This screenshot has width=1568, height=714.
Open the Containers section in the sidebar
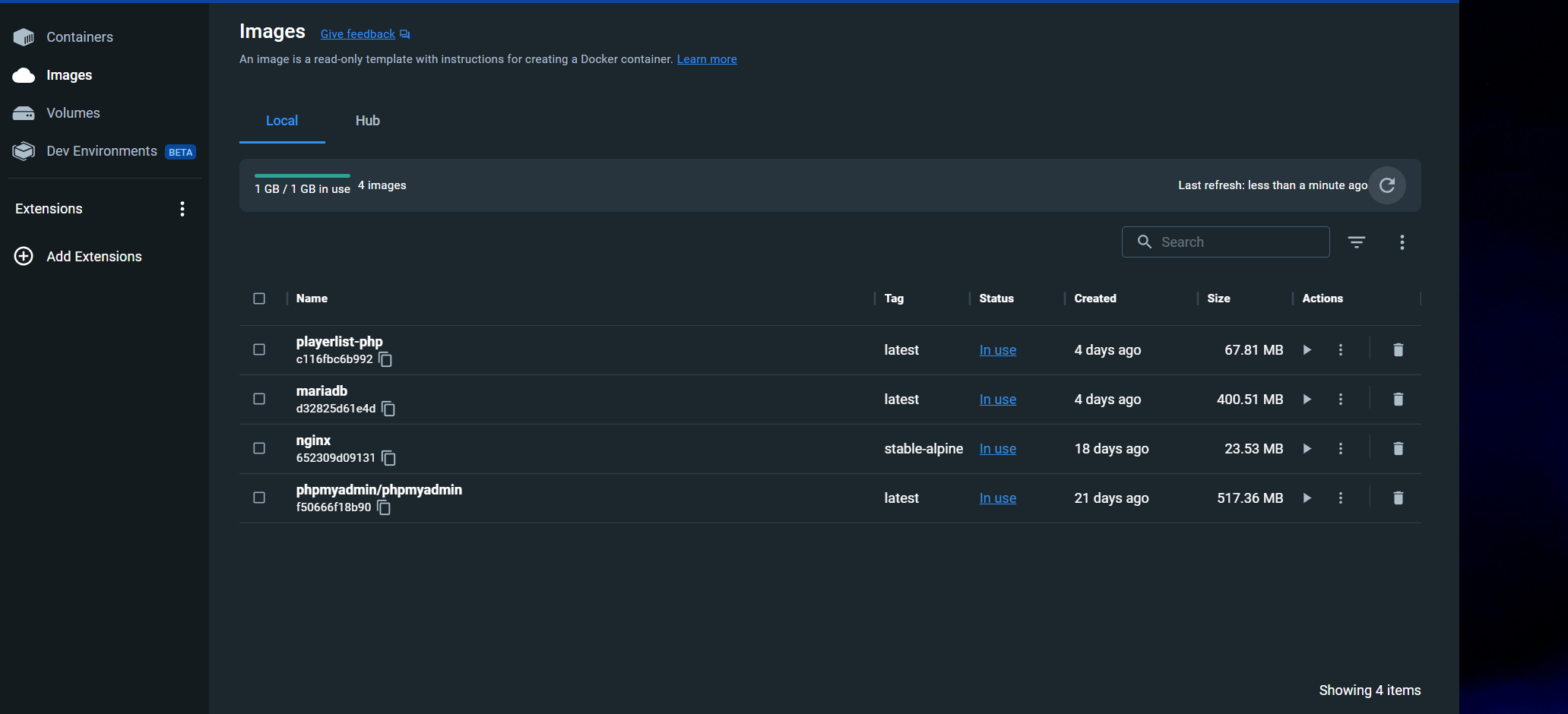coord(79,36)
